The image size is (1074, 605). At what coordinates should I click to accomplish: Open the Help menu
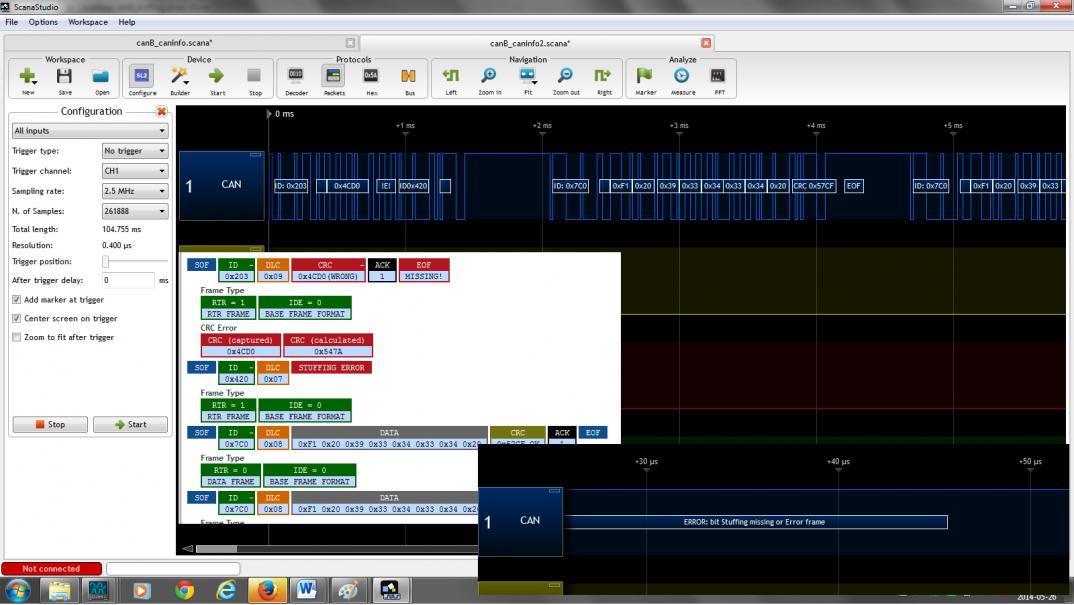[x=127, y=22]
